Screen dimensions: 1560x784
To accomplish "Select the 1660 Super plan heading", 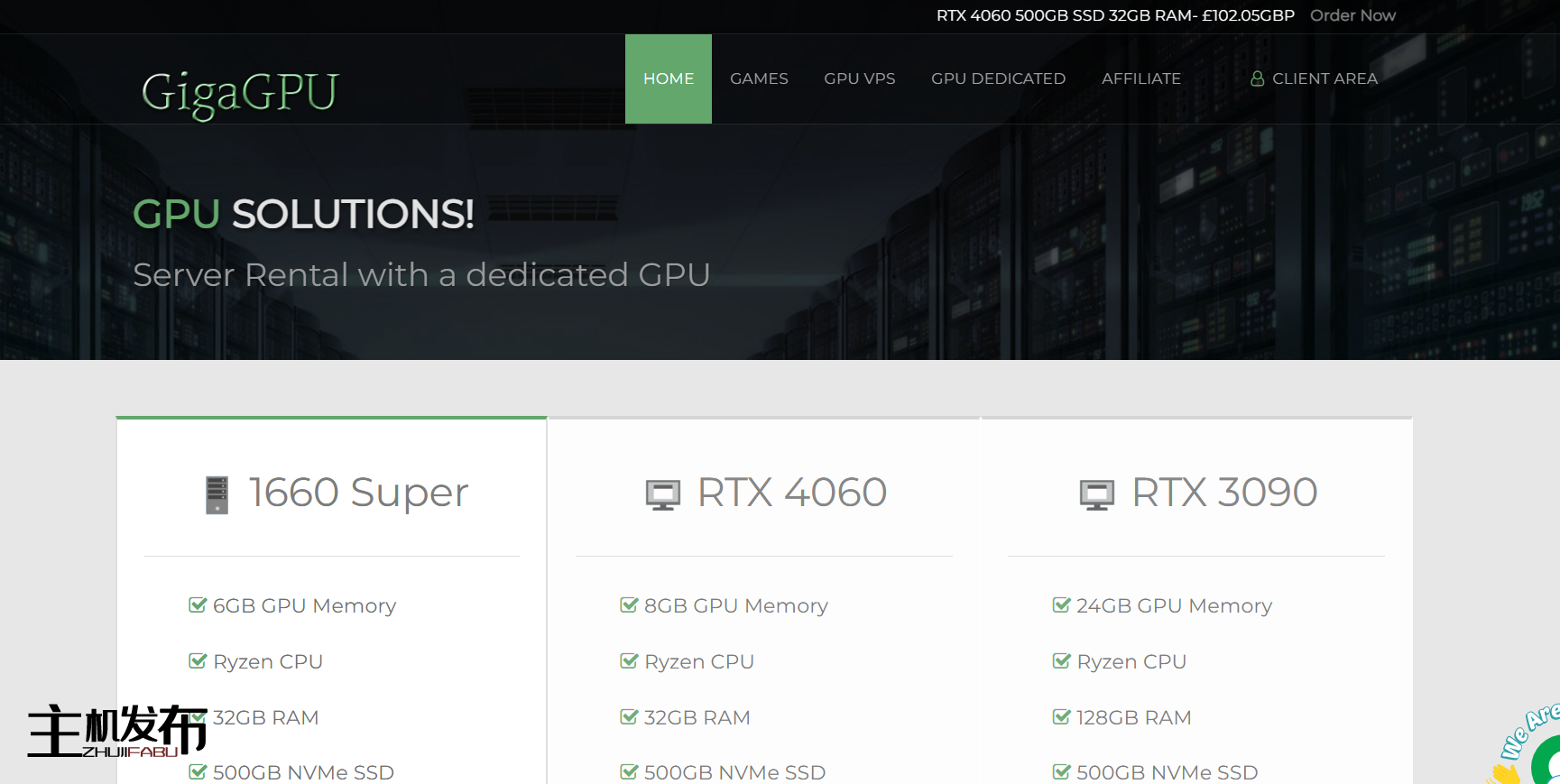I will click(358, 493).
